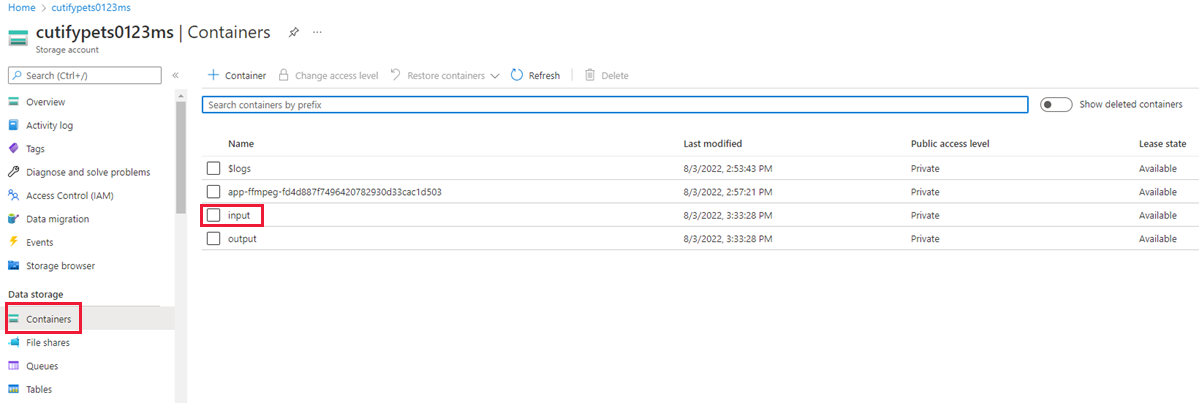Image resolution: width=1199 pixels, height=403 pixels.
Task: Open Tables menu item
Action: coord(39,389)
